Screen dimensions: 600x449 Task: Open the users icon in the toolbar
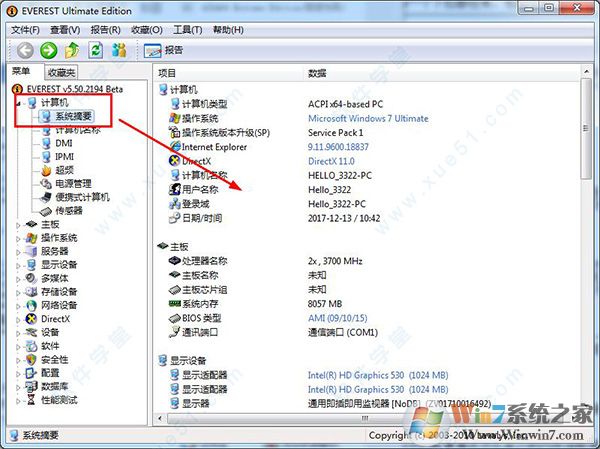tap(119, 50)
